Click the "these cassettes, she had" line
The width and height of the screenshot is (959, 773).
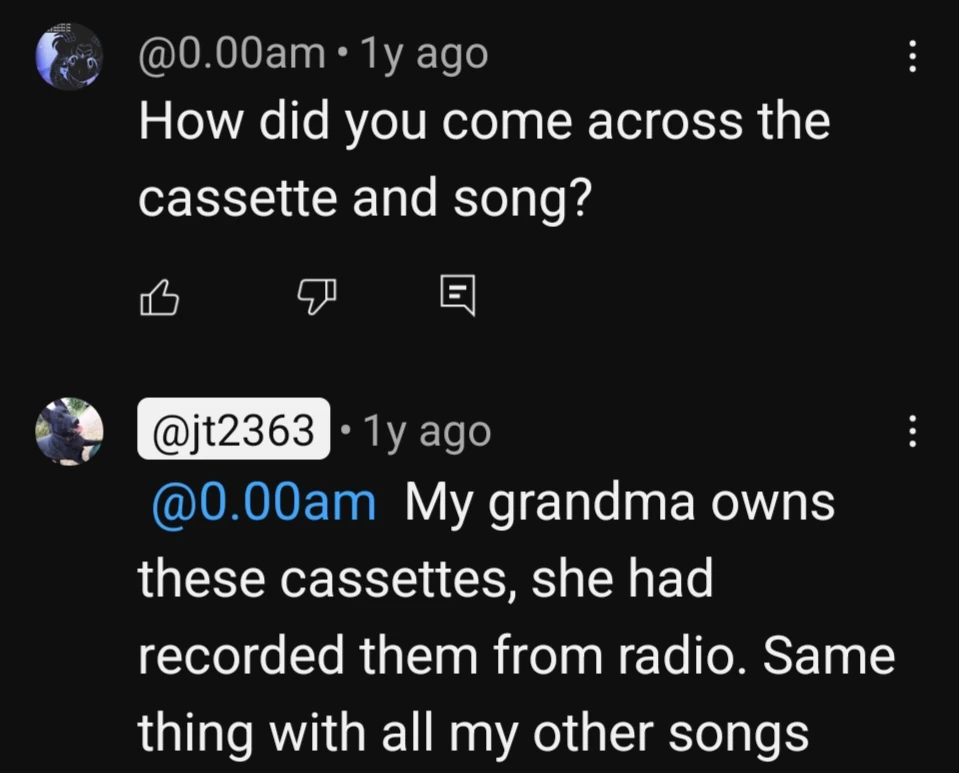pyautogui.click(x=426, y=581)
